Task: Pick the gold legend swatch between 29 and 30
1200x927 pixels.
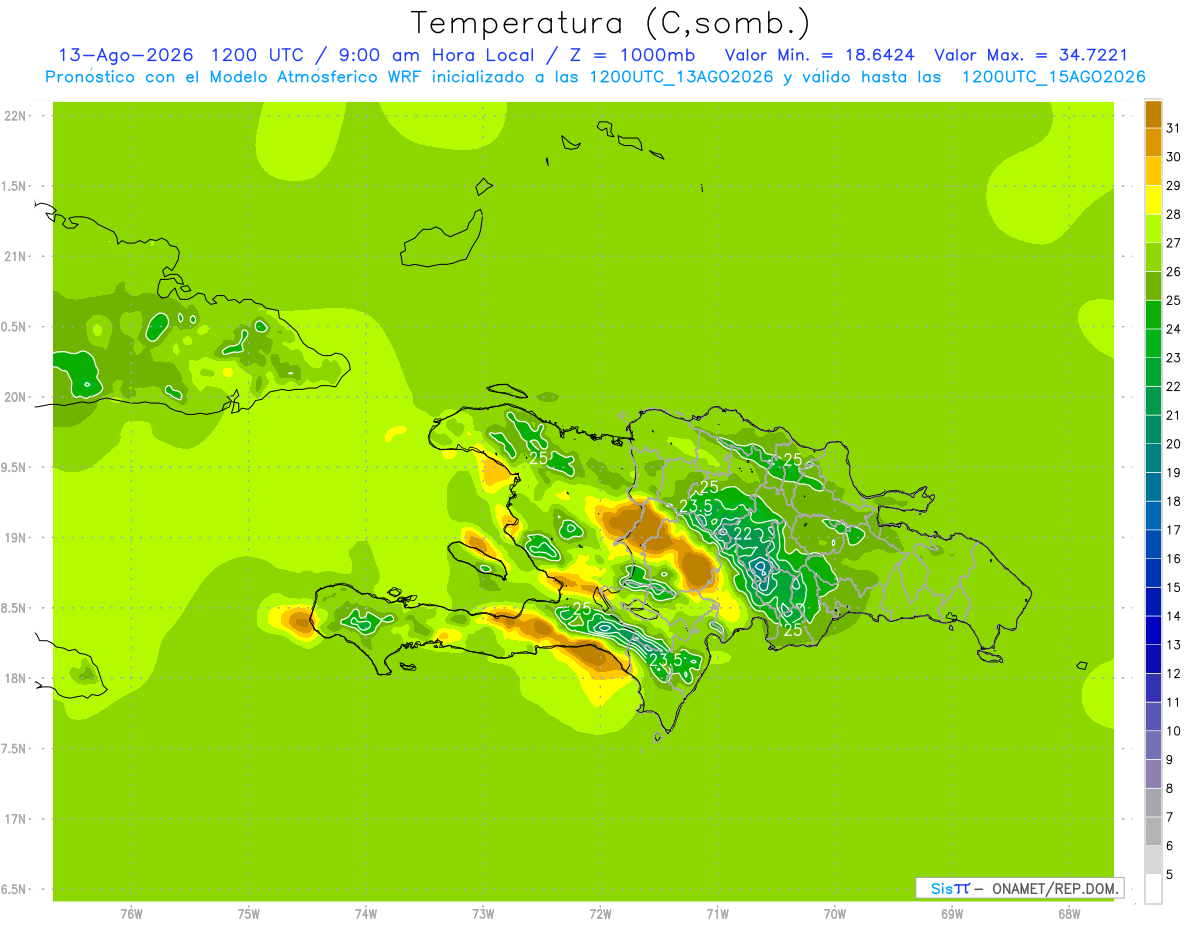Action: pos(1153,171)
